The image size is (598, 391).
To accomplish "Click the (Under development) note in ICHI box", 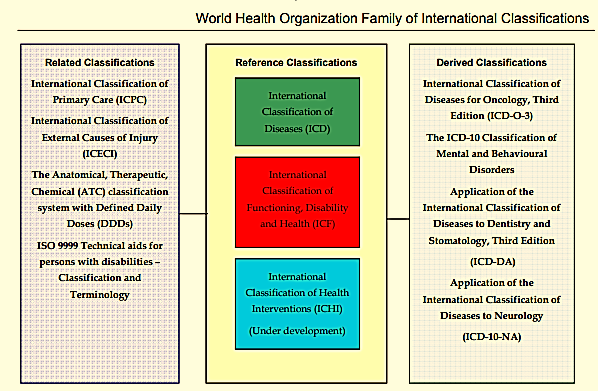I will click(x=297, y=331).
